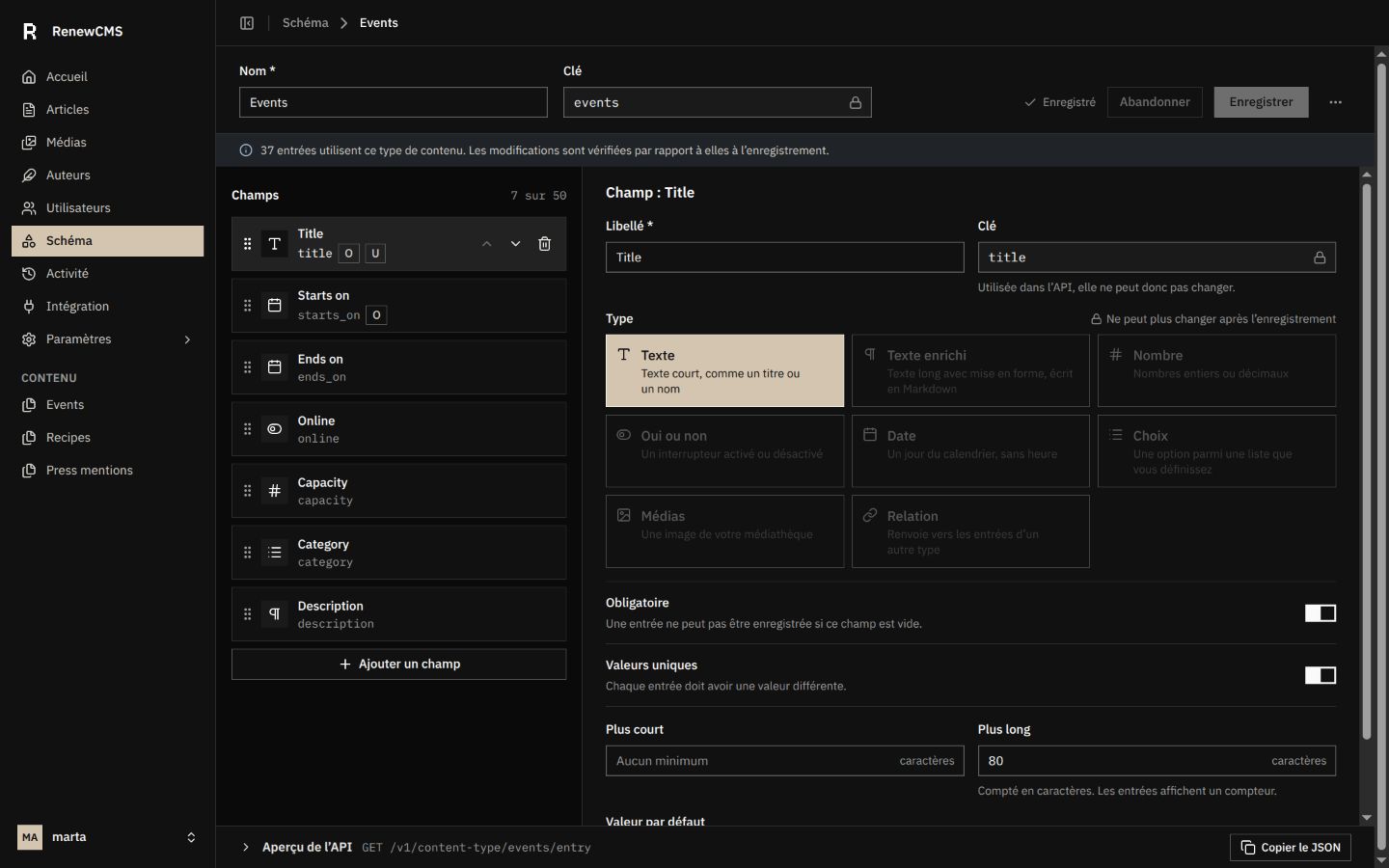The width and height of the screenshot is (1389, 868).
Task: Click the field panel vertical scrollbar
Action: pyautogui.click(x=1366, y=461)
